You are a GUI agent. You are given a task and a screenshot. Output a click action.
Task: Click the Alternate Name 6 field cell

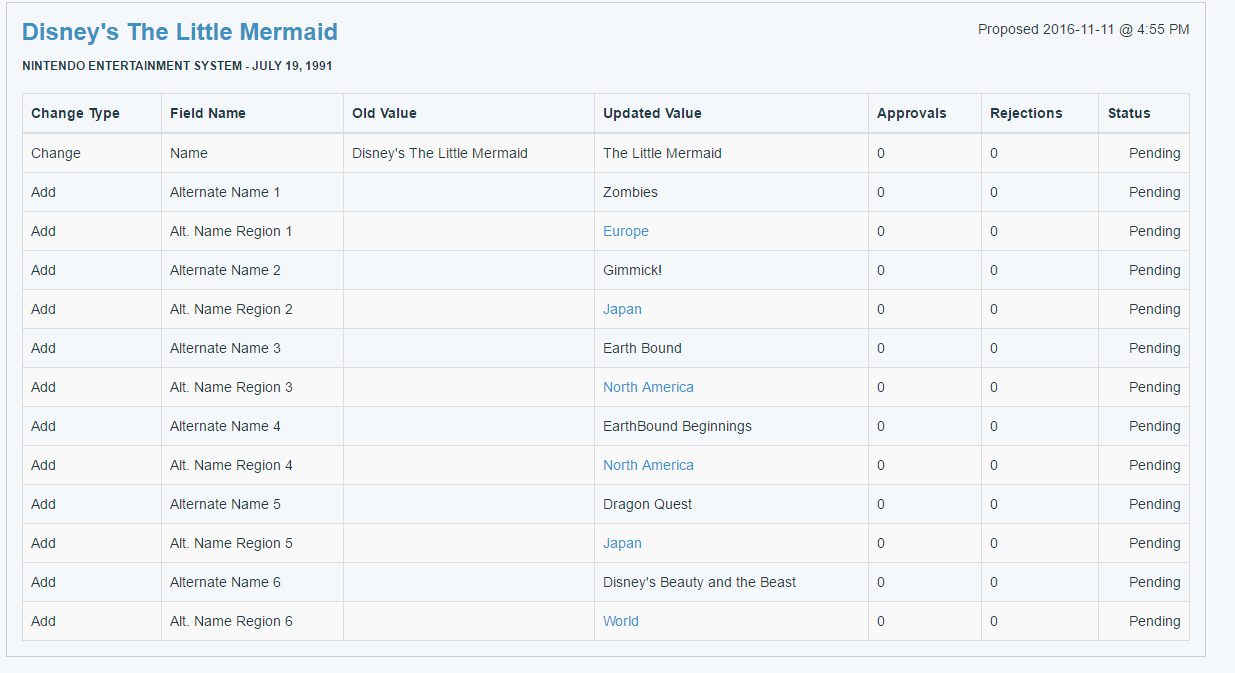coord(252,582)
